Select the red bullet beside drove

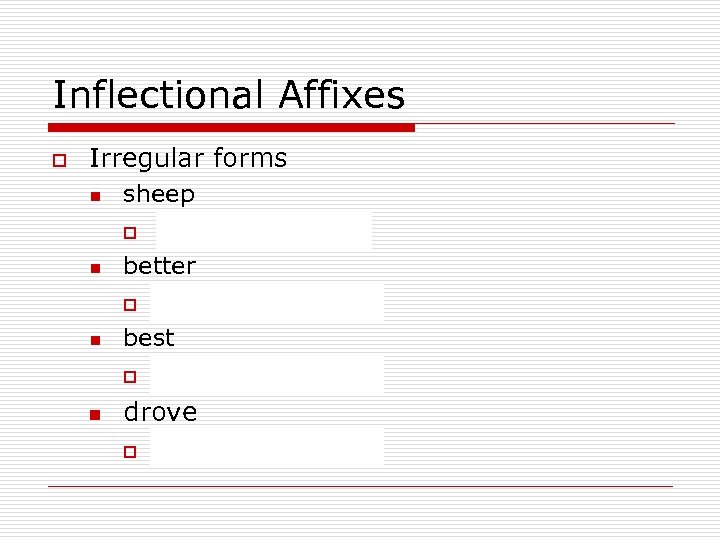(94, 415)
